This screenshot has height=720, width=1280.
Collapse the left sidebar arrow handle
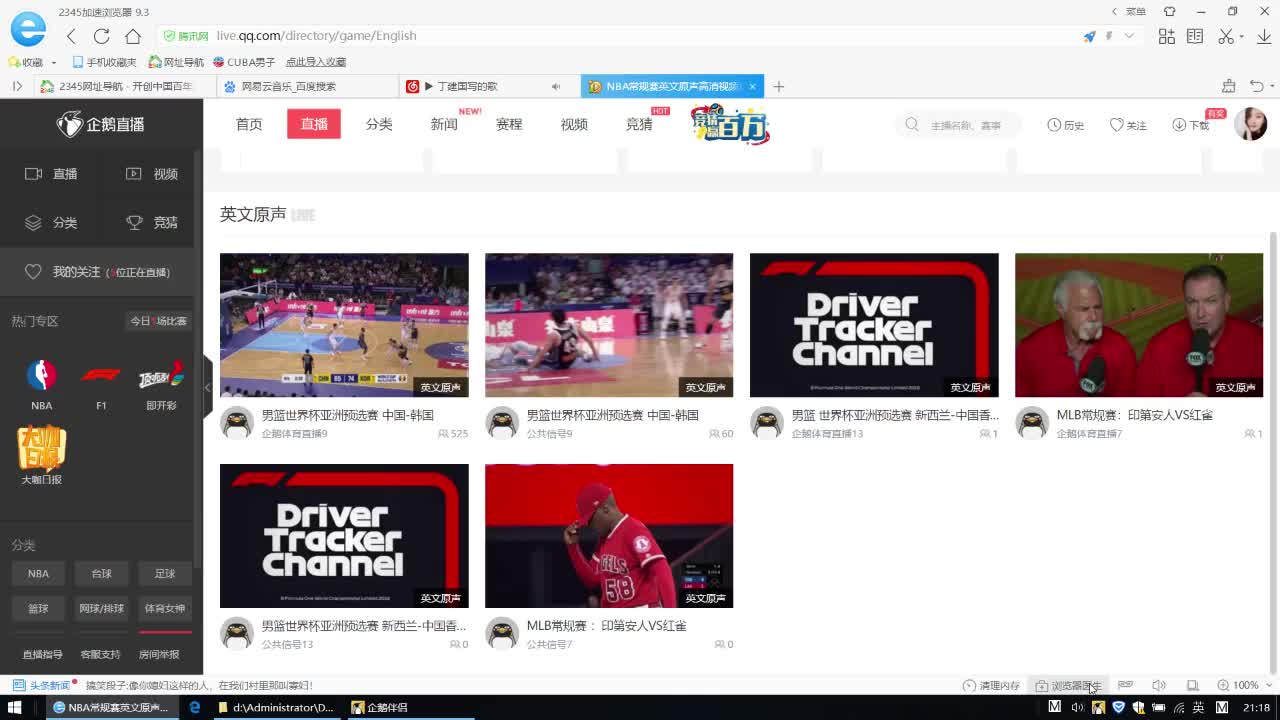click(x=207, y=387)
